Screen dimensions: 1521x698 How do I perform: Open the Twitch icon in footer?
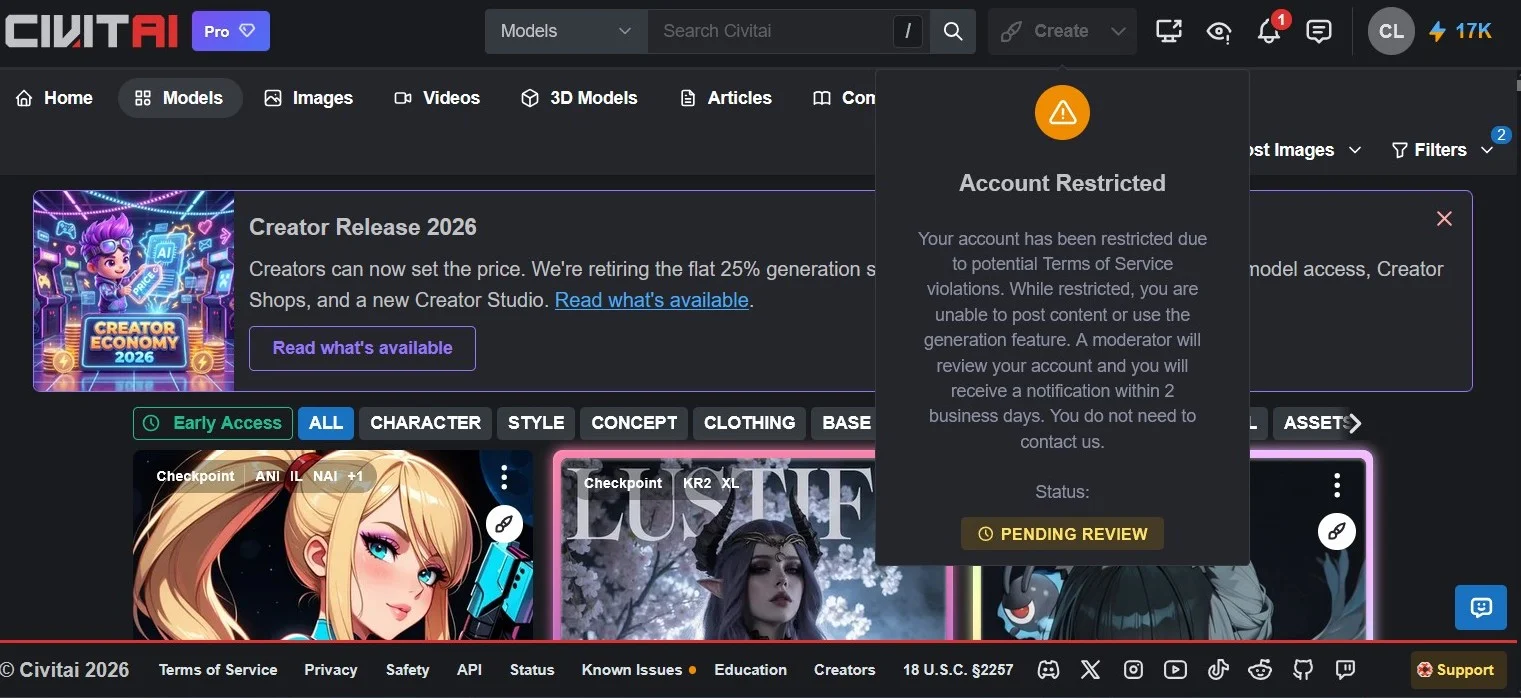[1345, 670]
